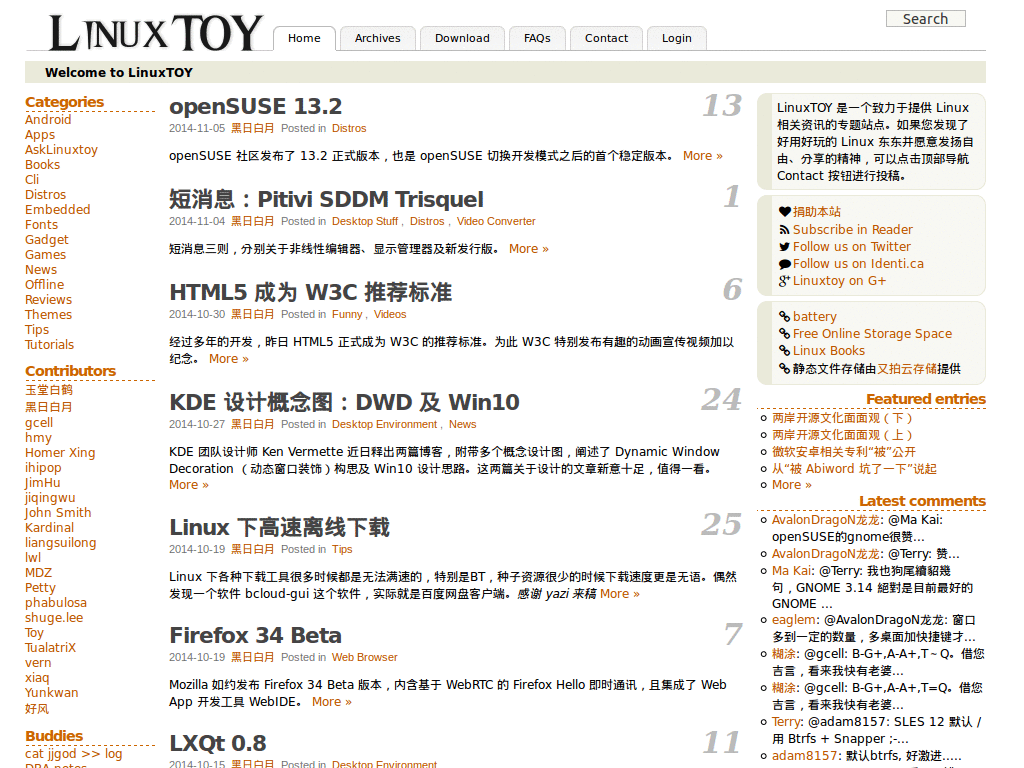
Task: Open featured entry 微软安卓相关专利“被”公开
Action: (x=844, y=452)
